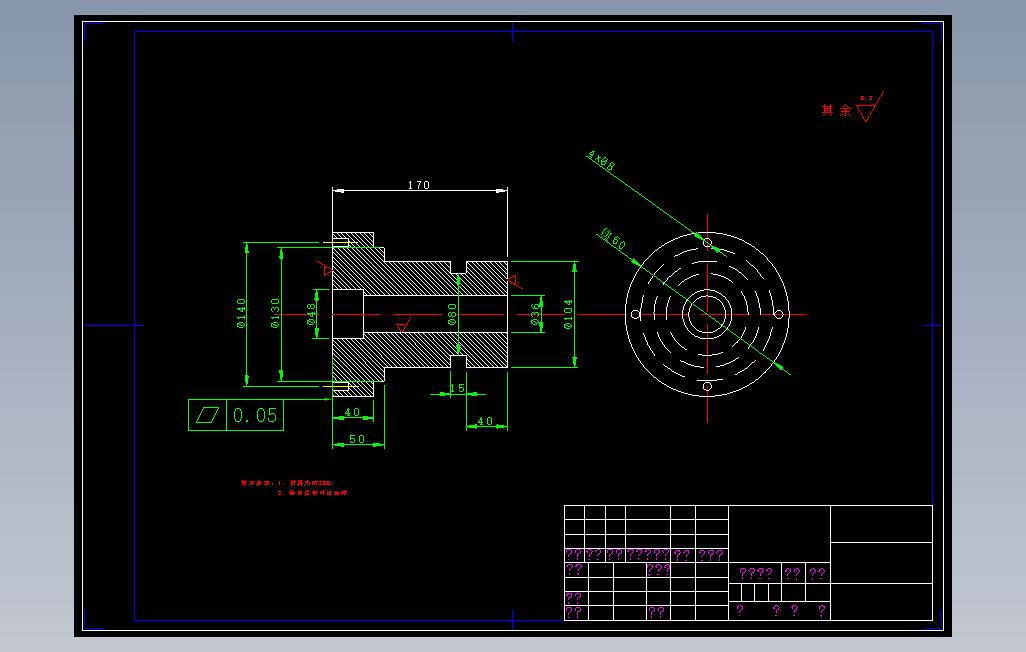The width and height of the screenshot is (1026, 652).
Task: Click the ????? cell in the title block
Action: (648, 555)
